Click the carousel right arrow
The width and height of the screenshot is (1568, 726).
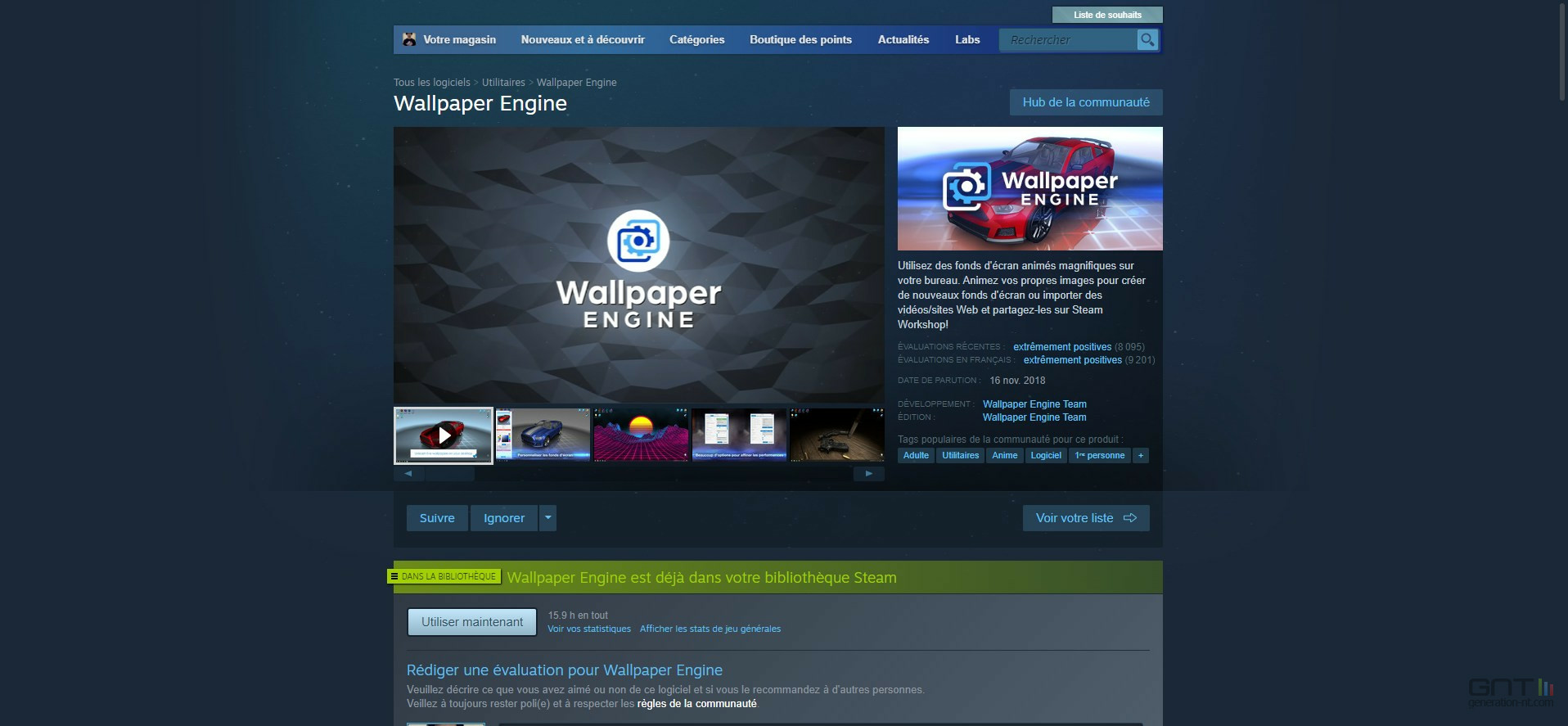coord(869,474)
